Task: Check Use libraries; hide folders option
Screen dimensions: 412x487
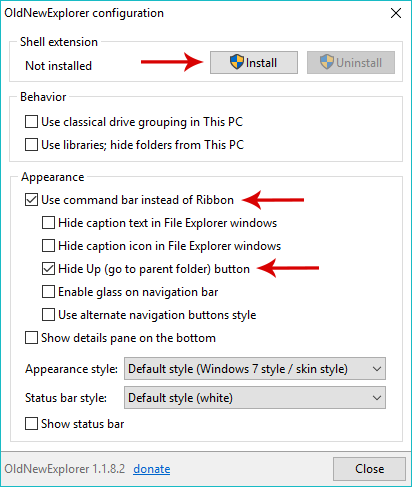Action: coord(31,145)
